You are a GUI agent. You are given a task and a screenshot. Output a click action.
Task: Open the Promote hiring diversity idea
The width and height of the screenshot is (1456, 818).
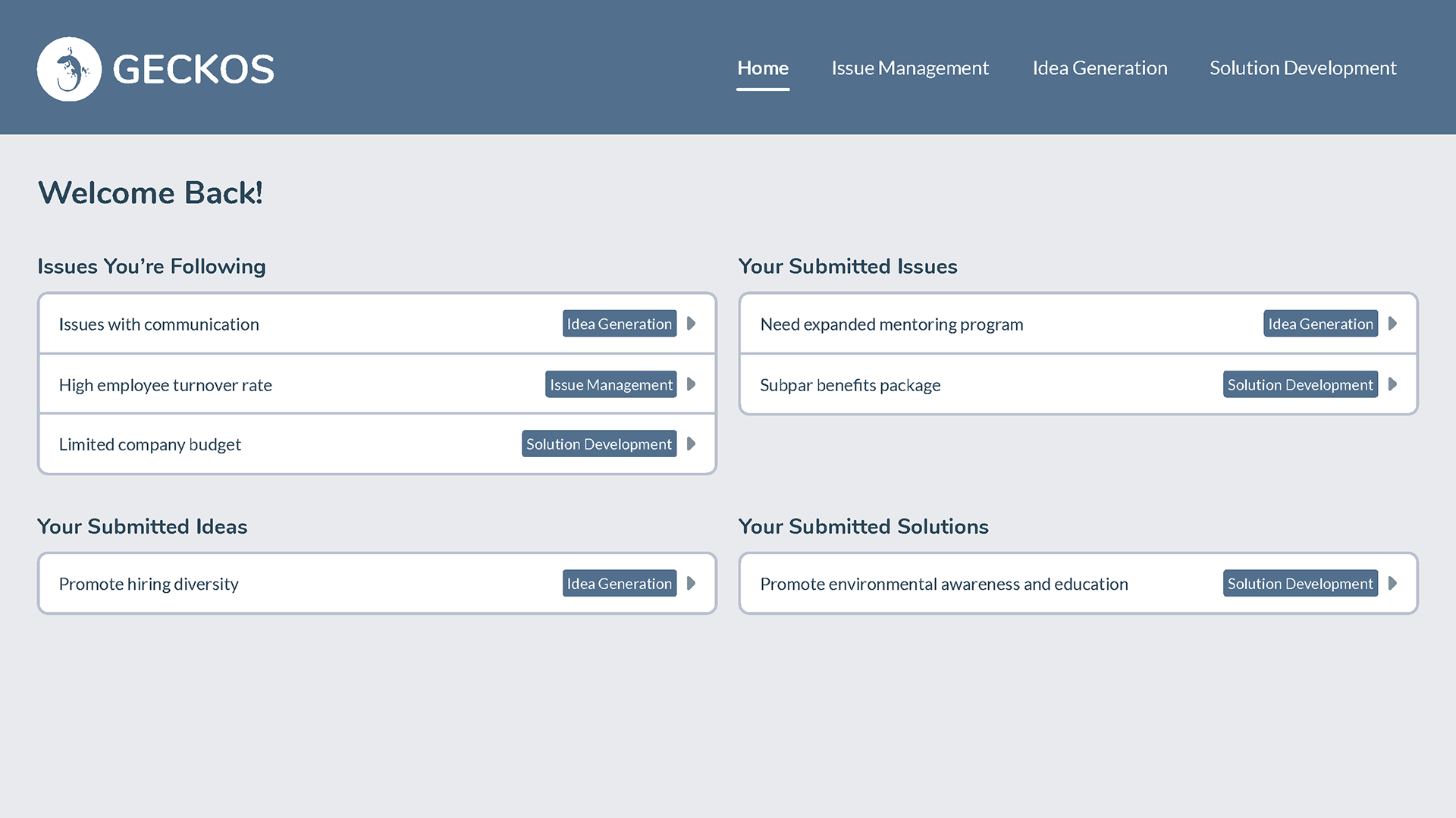pos(149,585)
